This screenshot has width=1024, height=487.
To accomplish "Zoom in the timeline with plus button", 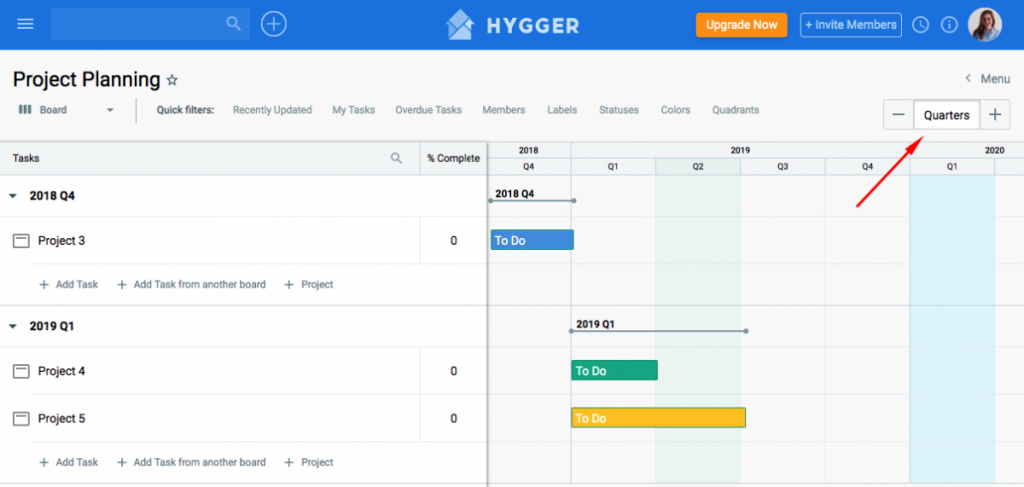I will click(x=994, y=115).
